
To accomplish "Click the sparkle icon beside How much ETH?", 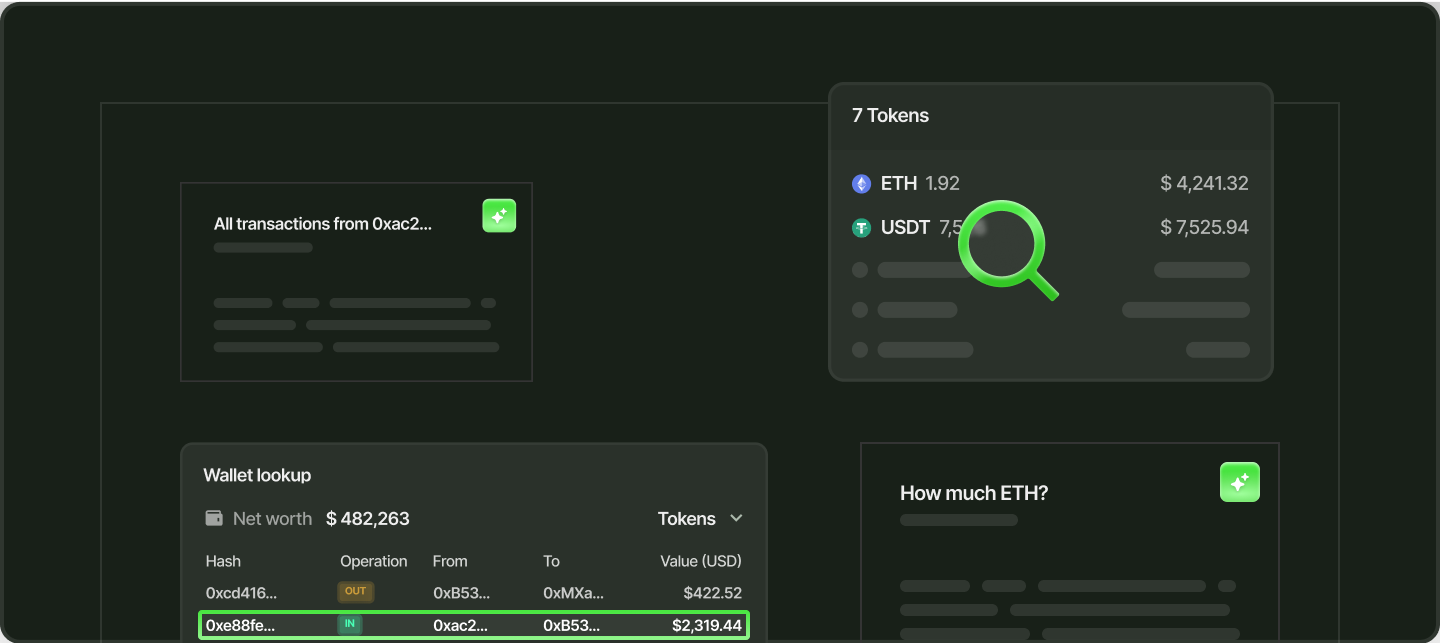I will click(1239, 482).
